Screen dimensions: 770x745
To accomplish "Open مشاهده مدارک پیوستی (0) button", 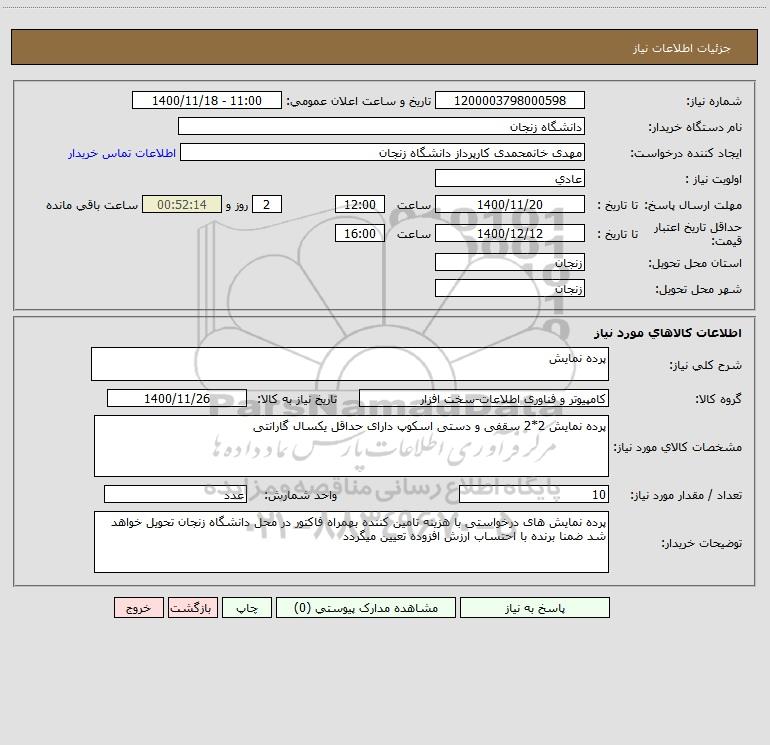I will 366,607.
